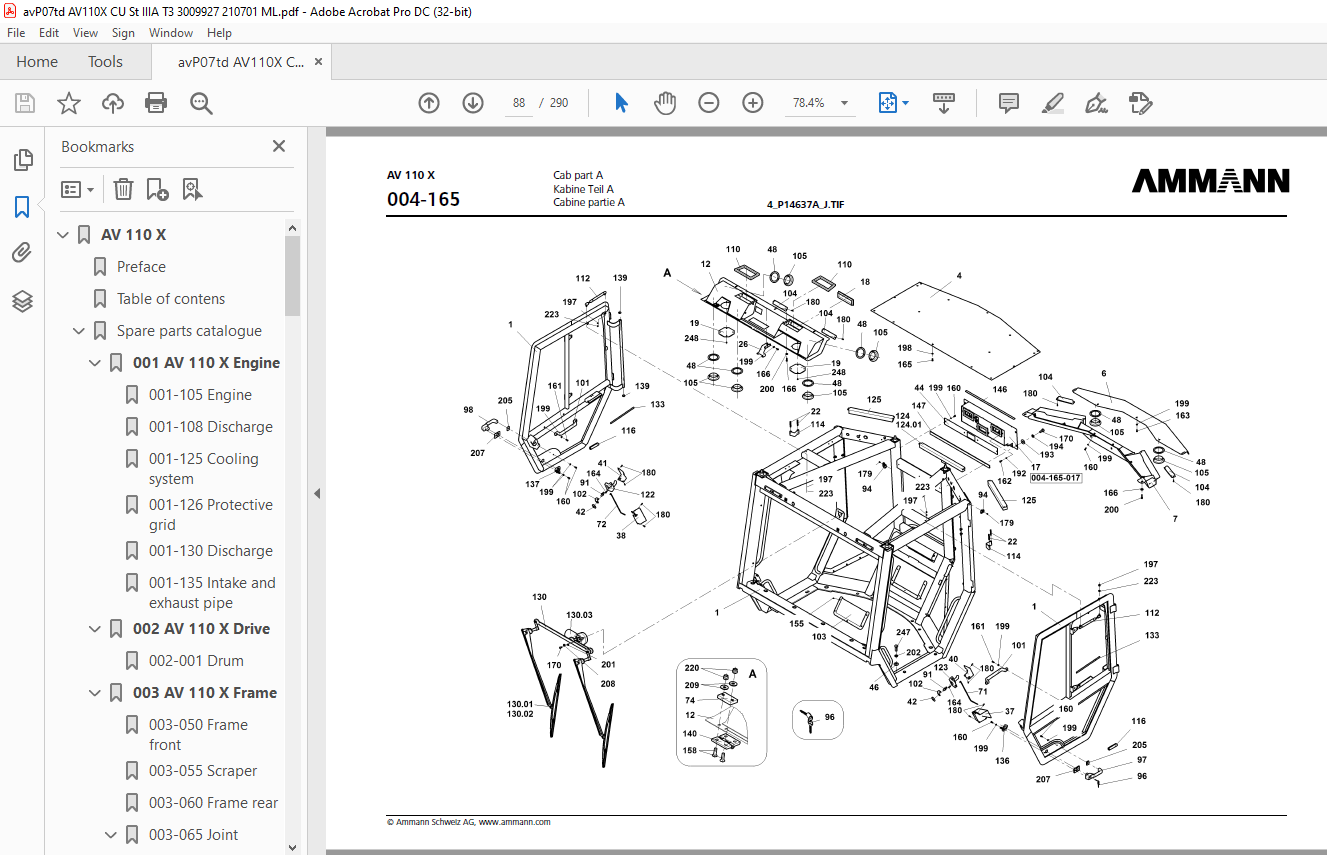Viewport: 1327px width, 855px height.
Task: Jump to 003-060 Frame rear bookmark
Action: 214,803
